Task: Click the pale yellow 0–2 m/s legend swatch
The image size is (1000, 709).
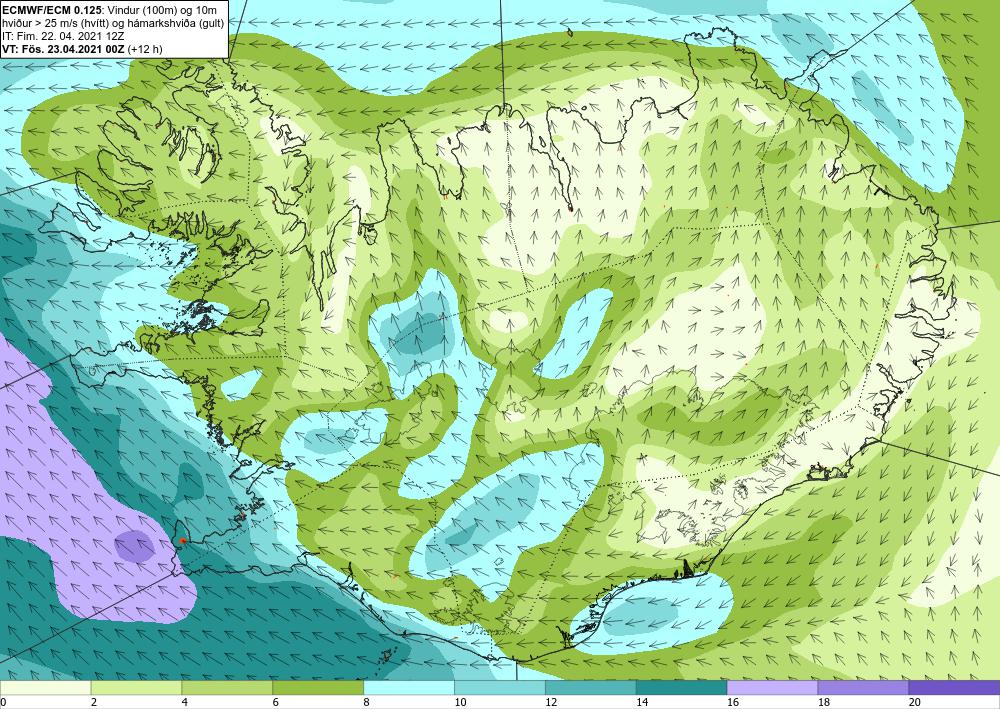Action: (x=45, y=687)
